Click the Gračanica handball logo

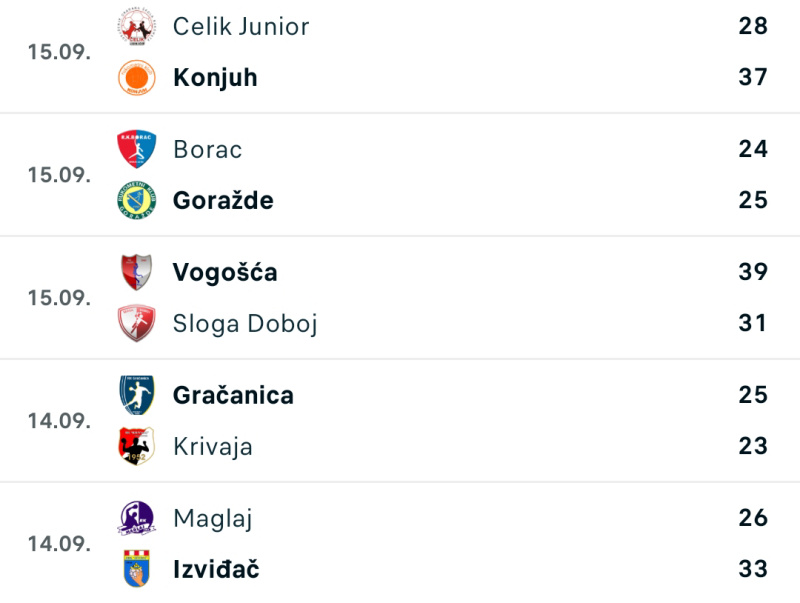(136, 395)
